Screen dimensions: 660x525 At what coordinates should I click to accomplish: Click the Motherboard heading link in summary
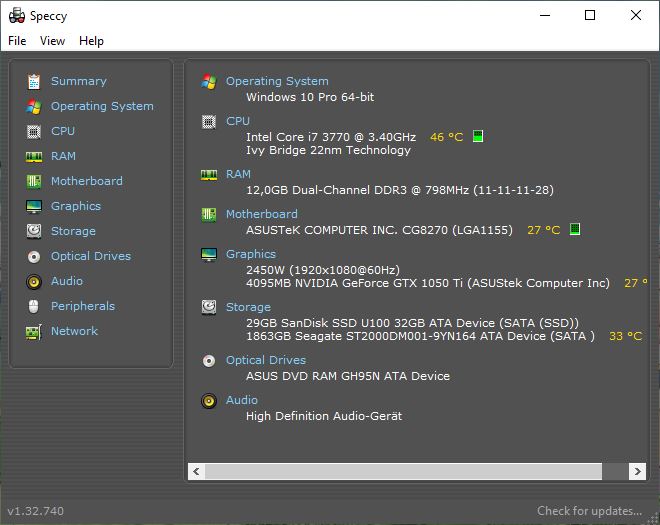(x=262, y=214)
